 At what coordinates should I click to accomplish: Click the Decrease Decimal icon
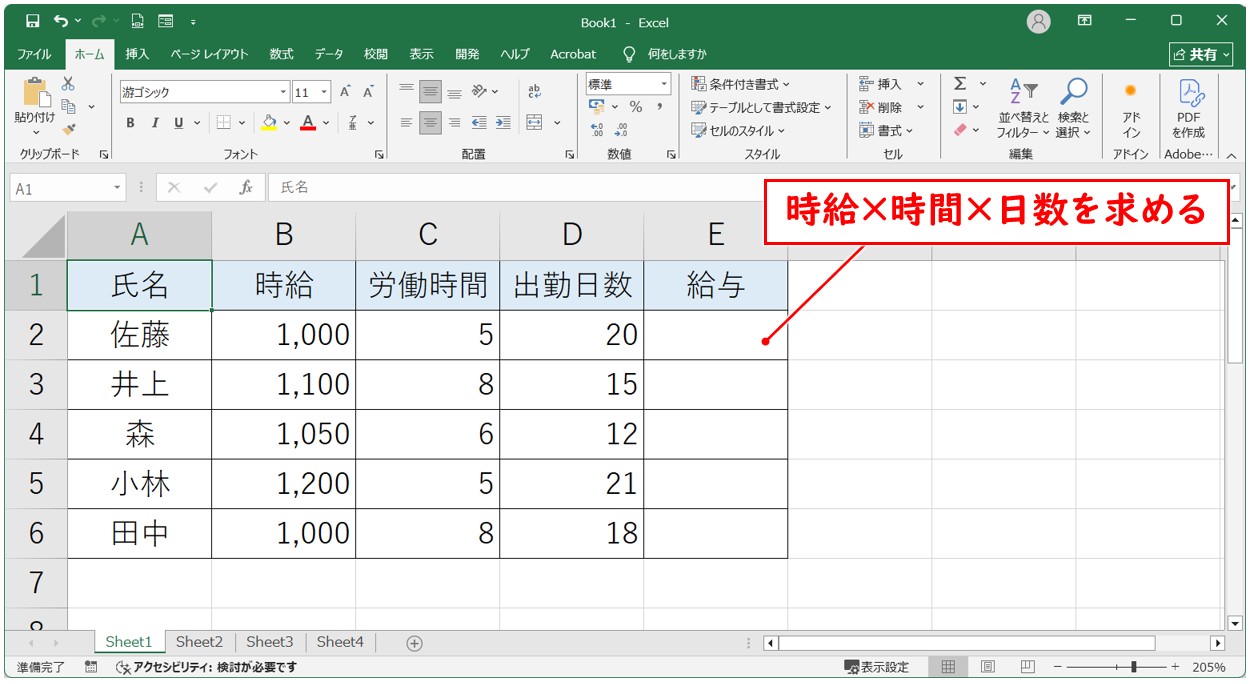(x=621, y=130)
